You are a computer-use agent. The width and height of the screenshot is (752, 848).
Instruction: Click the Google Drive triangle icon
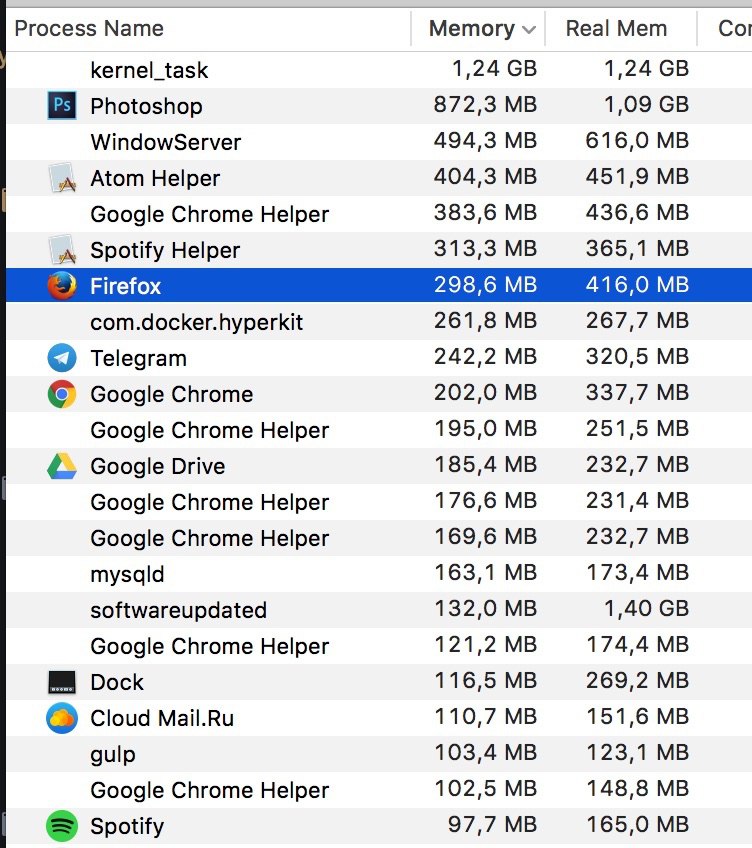[x=62, y=466]
